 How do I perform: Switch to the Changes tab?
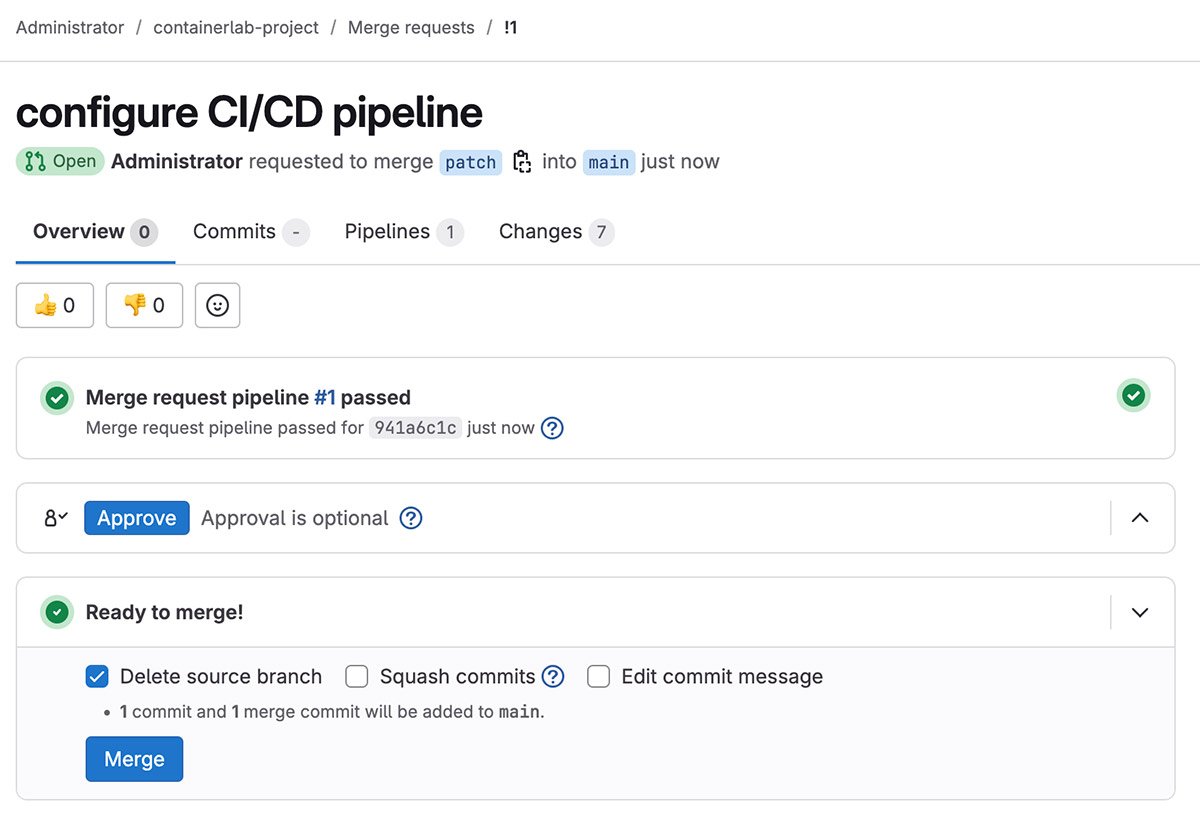540,232
